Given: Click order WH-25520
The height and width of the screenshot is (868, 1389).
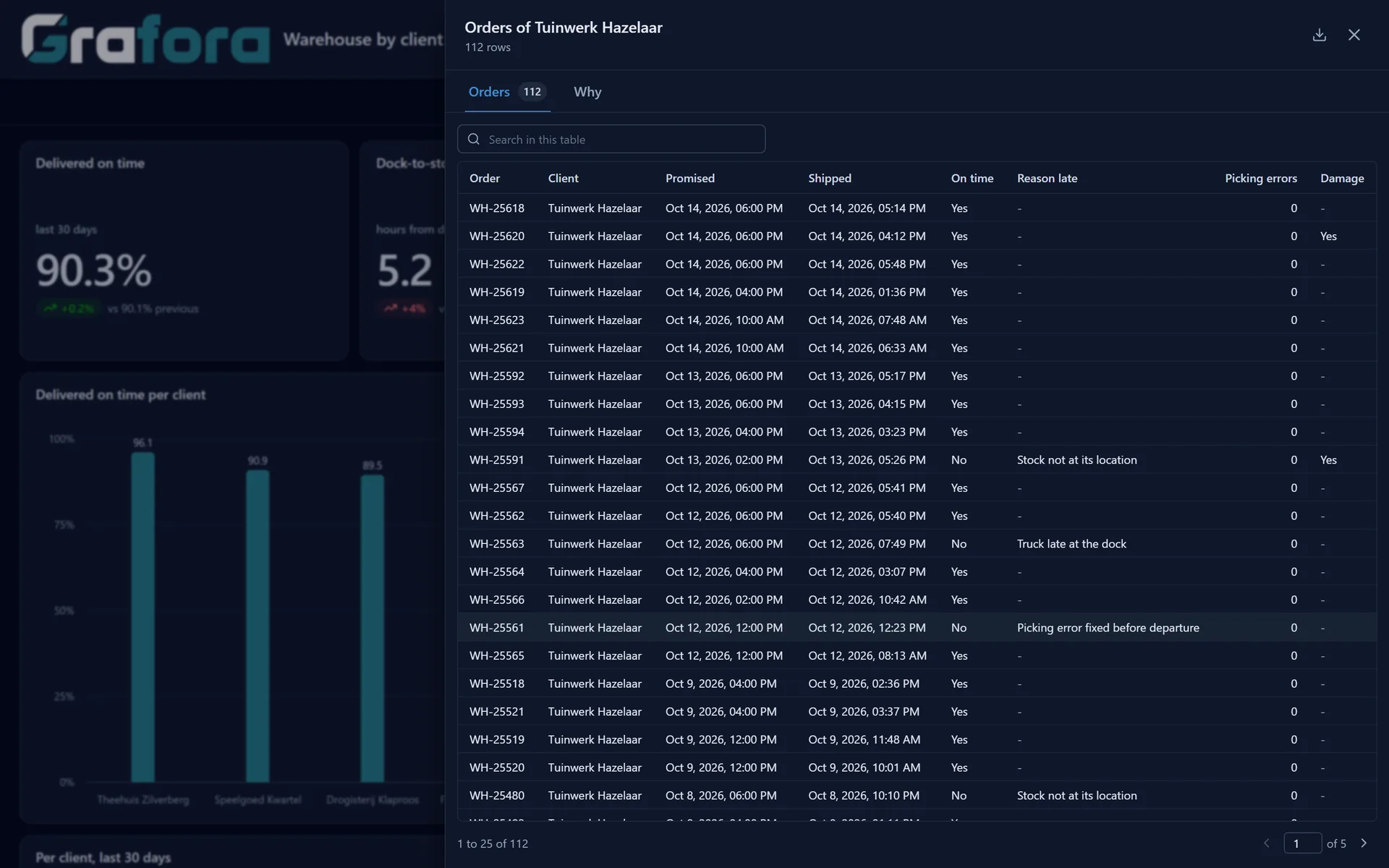Looking at the screenshot, I should (x=496, y=767).
